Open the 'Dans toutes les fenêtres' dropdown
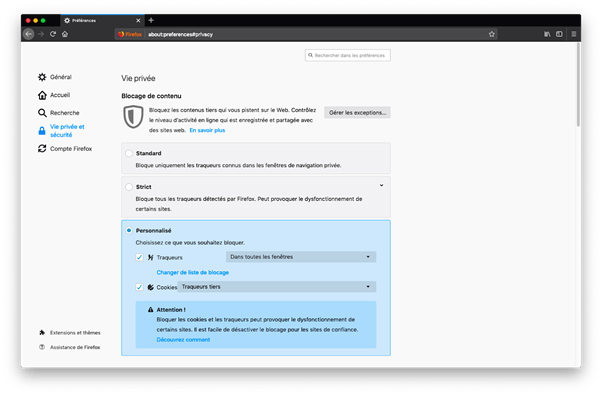Image resolution: width=602 pixels, height=395 pixels. coord(301,257)
